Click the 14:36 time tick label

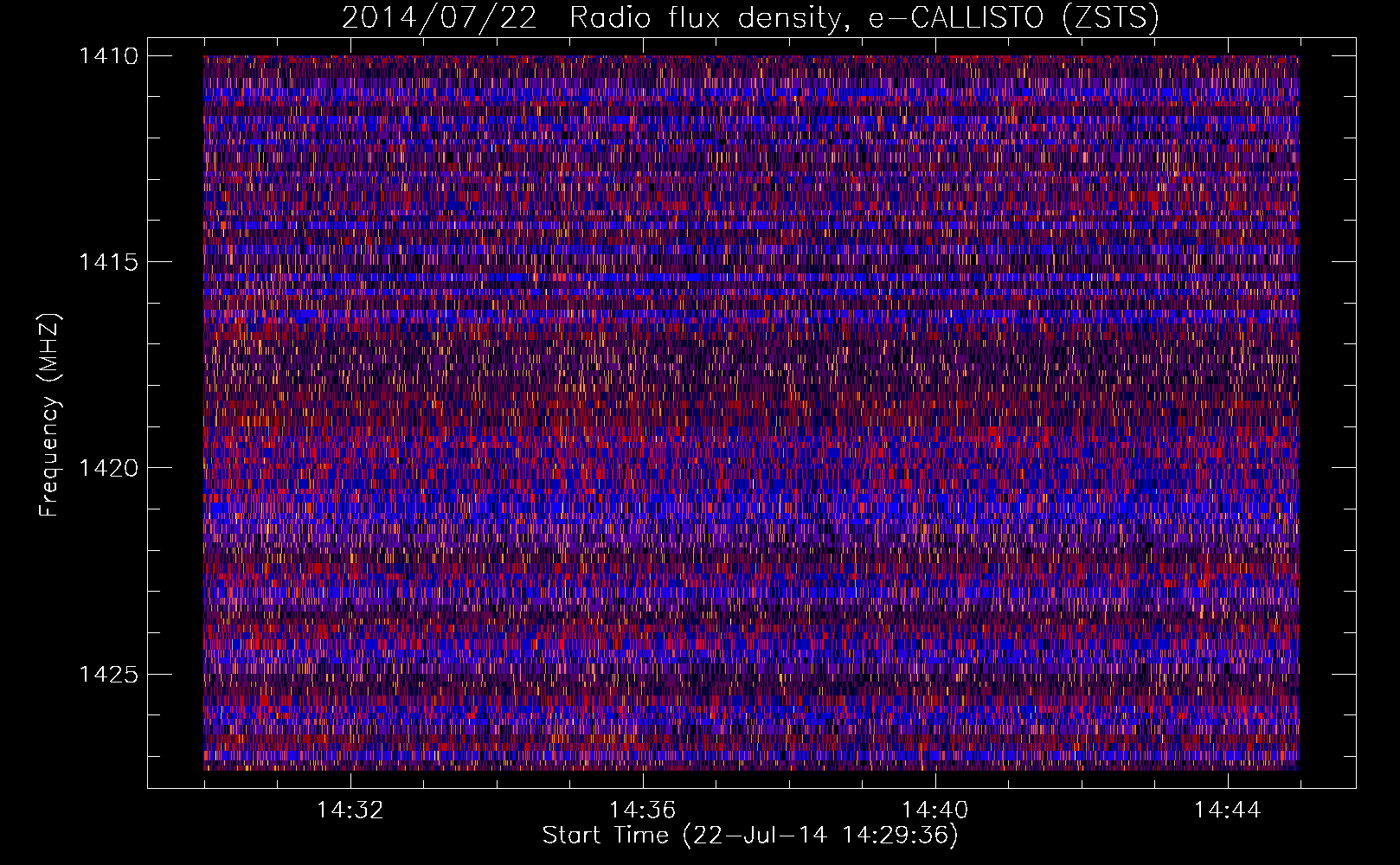[642, 811]
